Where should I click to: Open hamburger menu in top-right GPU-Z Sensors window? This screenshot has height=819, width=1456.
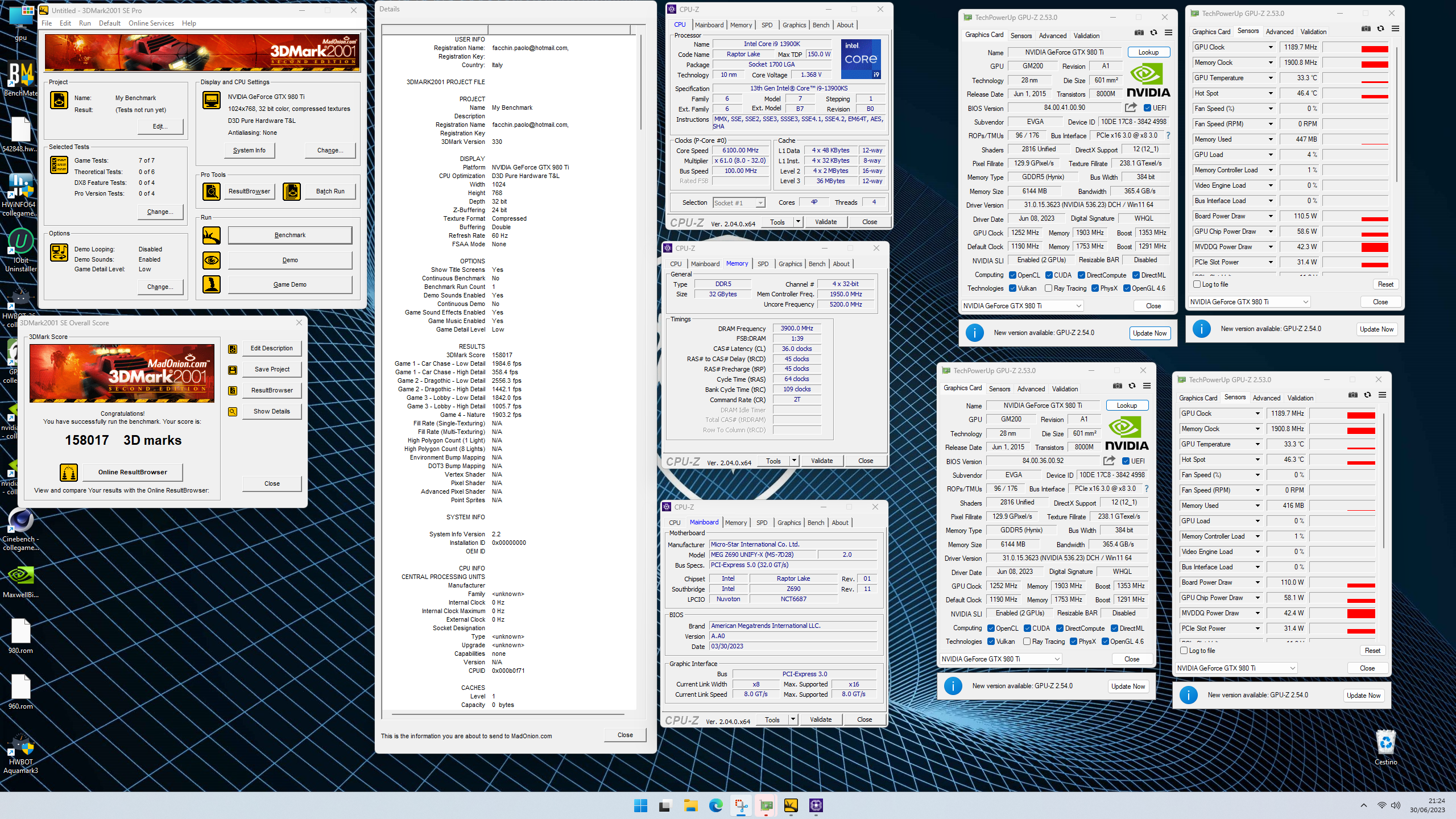pos(1395,29)
